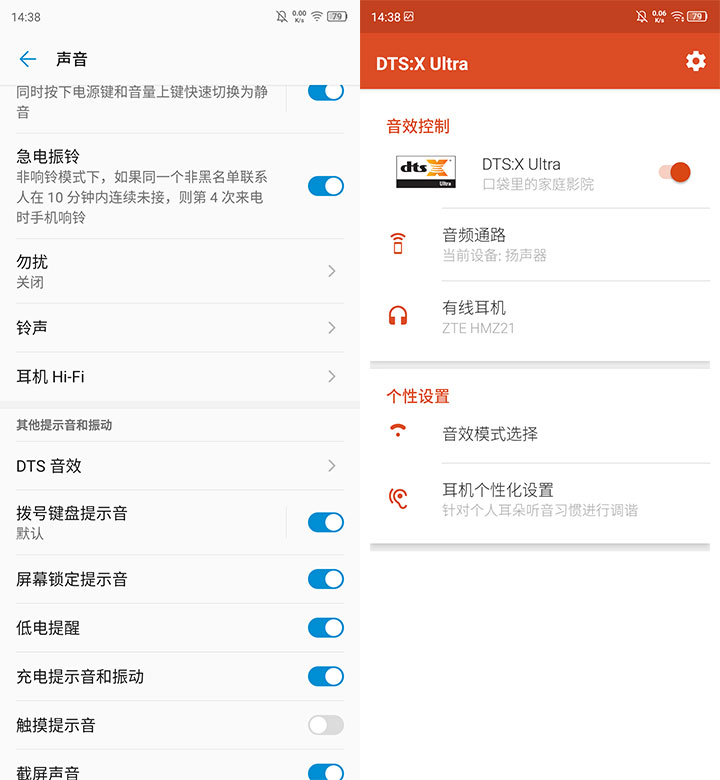Tap the Wi-Fi icon in left status bar
The height and width of the screenshot is (780, 720).
[x=317, y=16]
